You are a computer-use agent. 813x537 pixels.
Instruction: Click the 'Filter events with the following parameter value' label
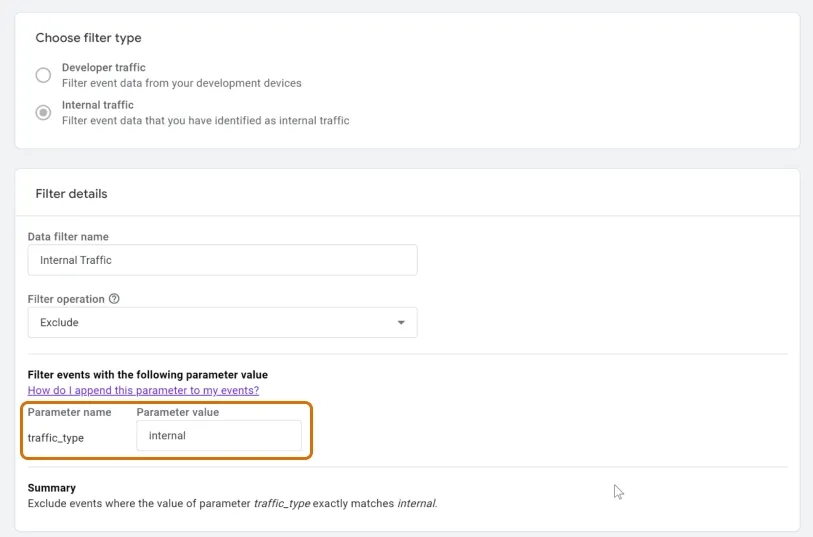[148, 375]
